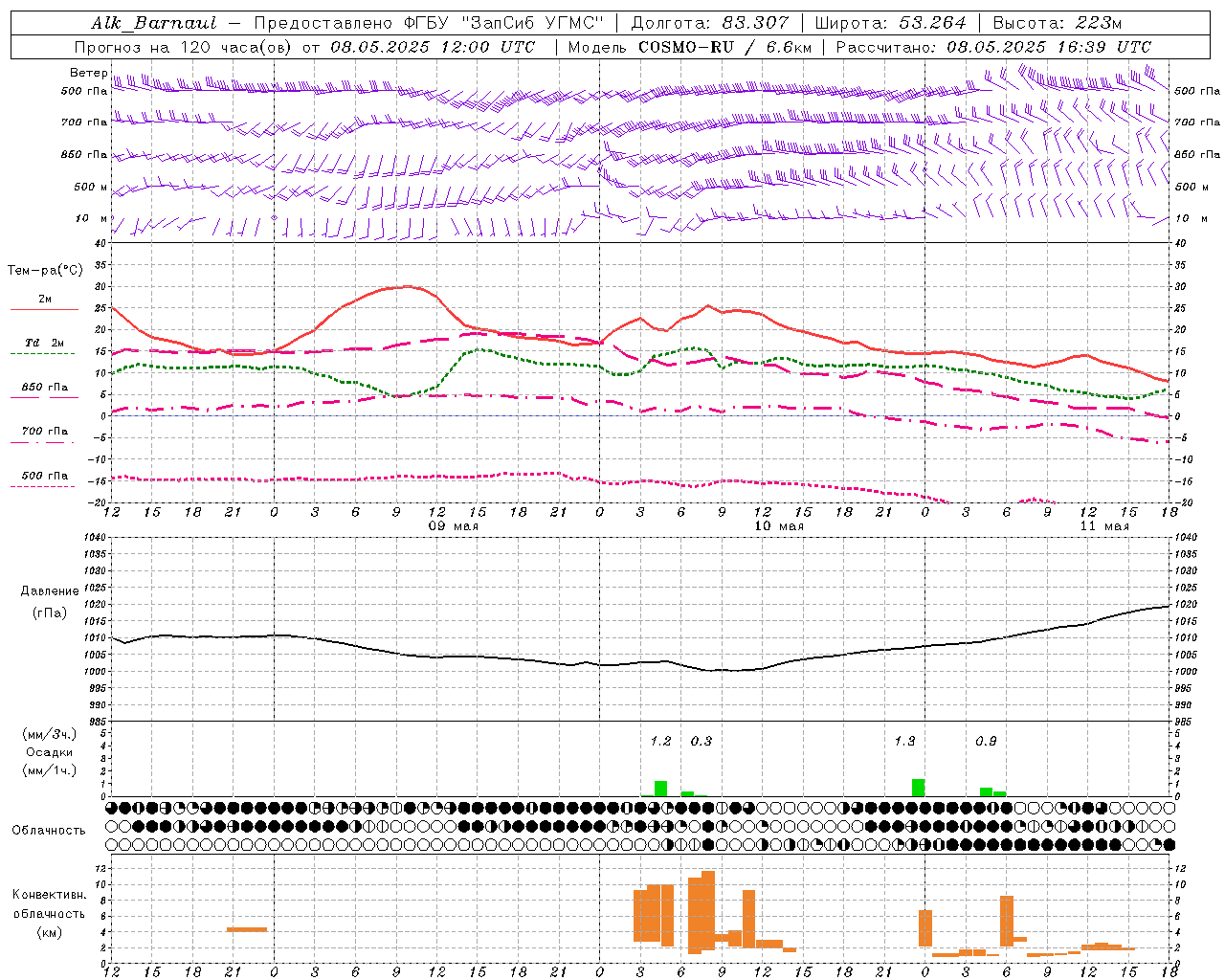Click the Alk_Barnaul station title
1225x980 pixels.
(154, 23)
